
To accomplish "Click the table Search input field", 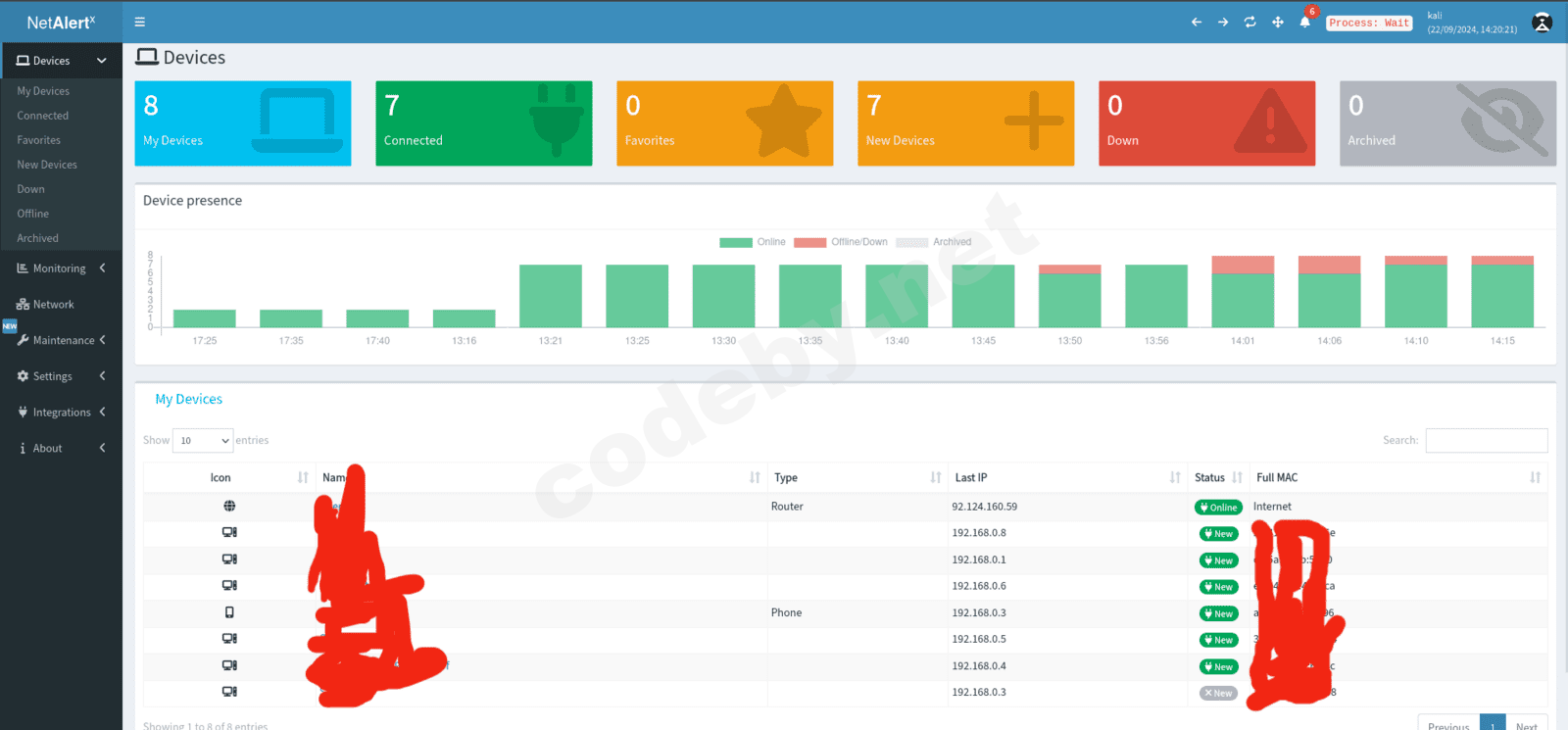I will (1486, 441).
